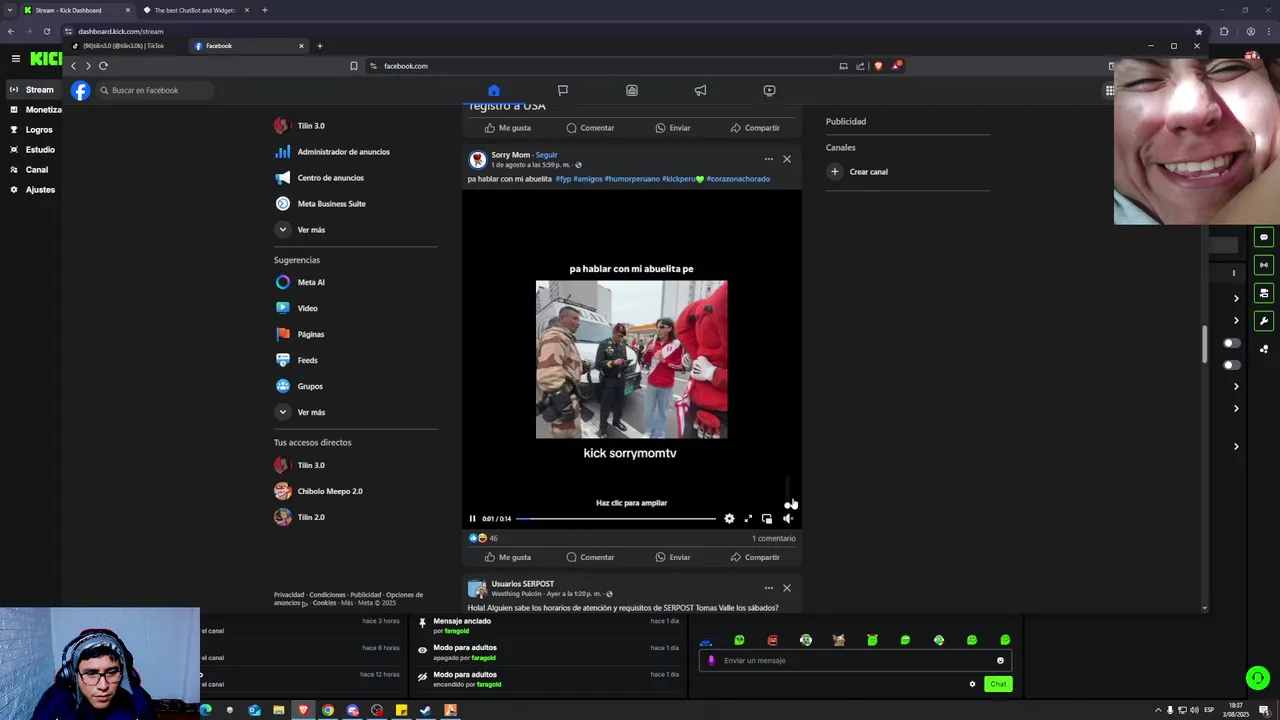Toggle the upper switch in the Kick panel
Screen dimensions: 1280x720
(x=1231, y=343)
